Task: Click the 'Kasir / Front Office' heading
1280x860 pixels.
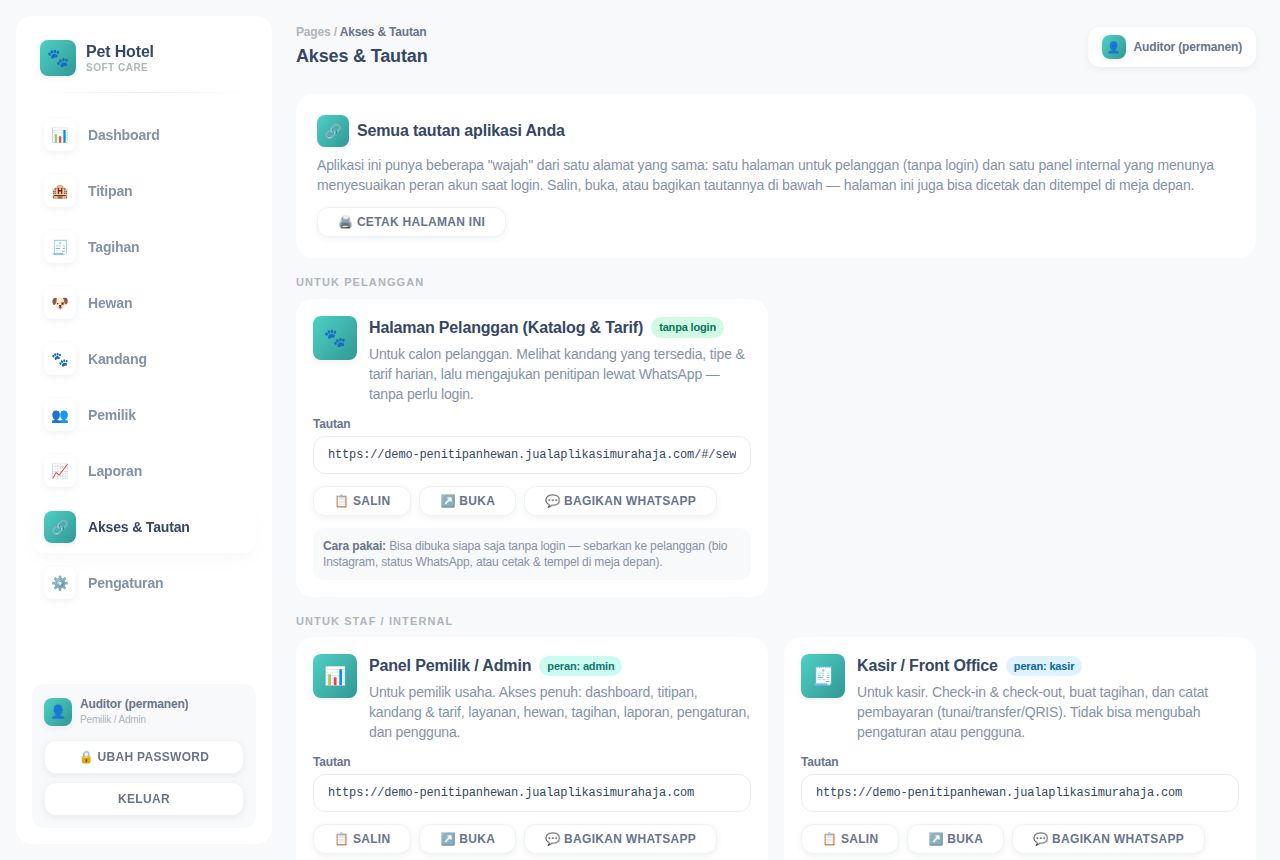Action: pos(927,665)
